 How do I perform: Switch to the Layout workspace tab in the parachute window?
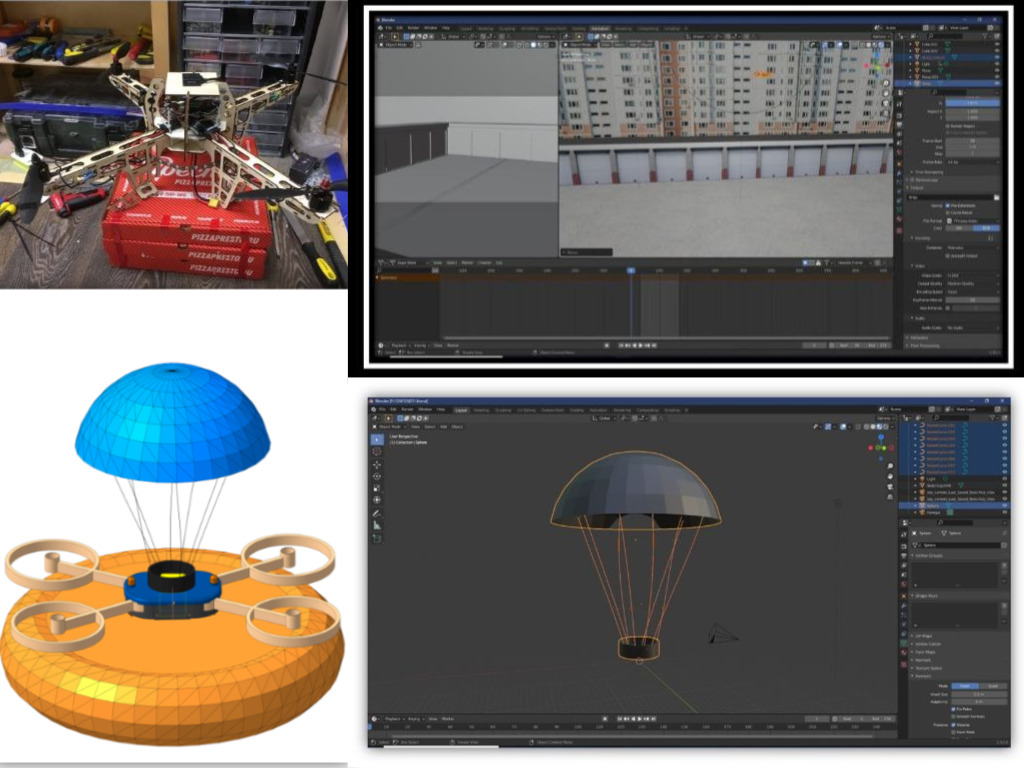point(461,410)
